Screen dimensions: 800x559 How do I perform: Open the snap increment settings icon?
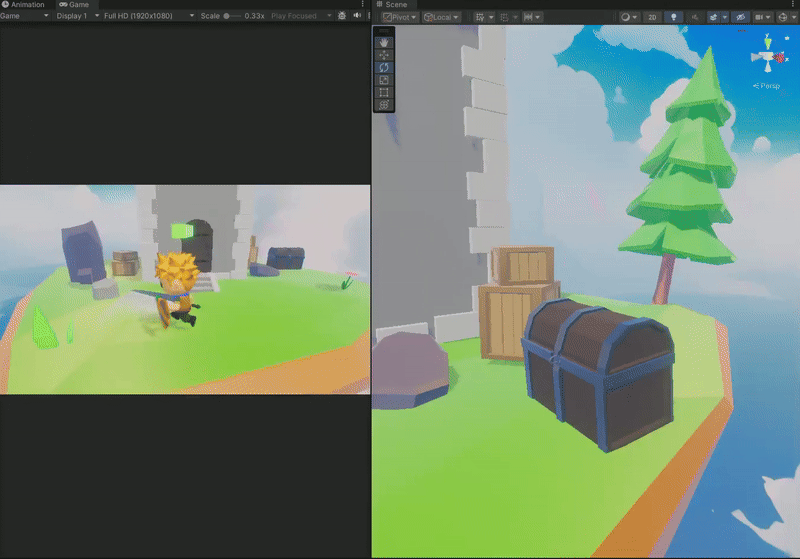tap(528, 17)
